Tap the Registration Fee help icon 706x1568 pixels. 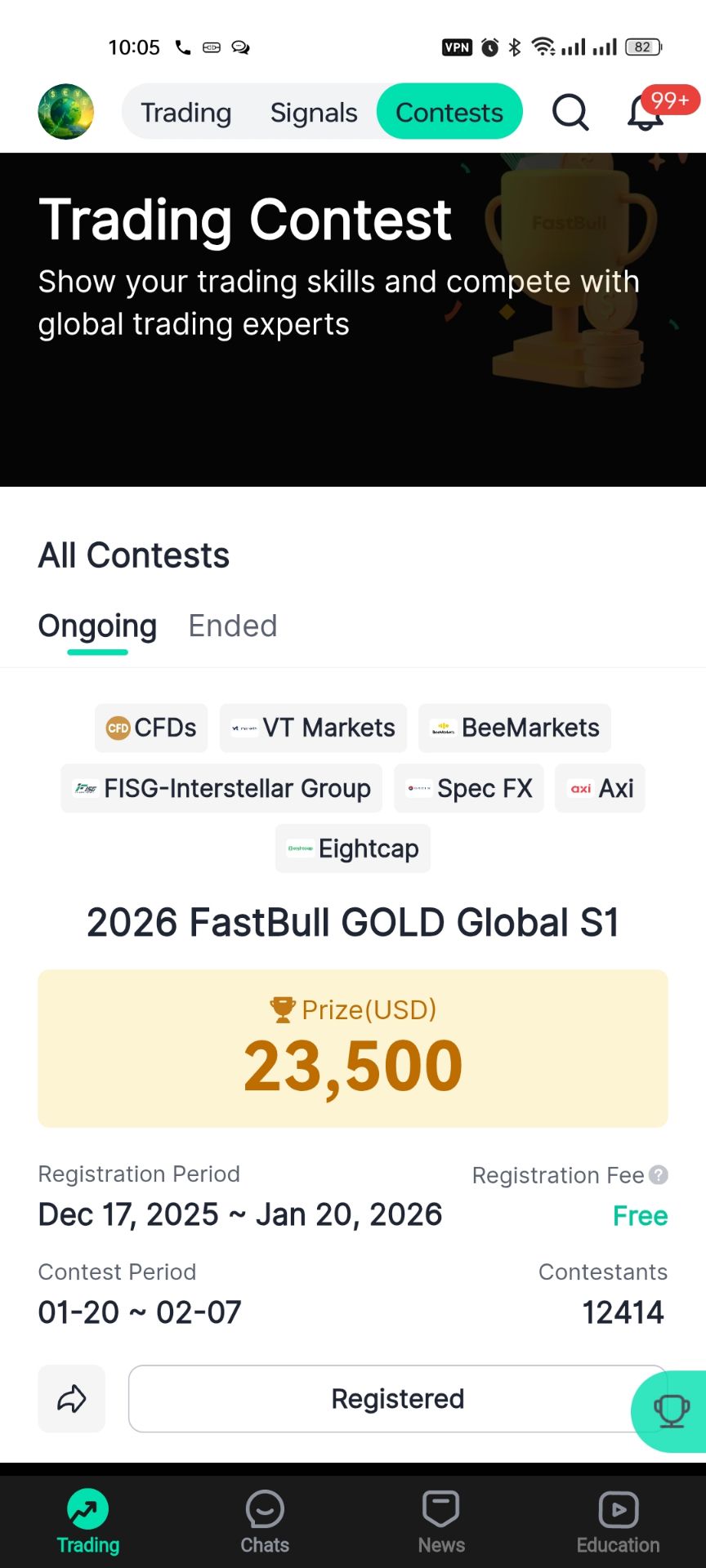[659, 1174]
